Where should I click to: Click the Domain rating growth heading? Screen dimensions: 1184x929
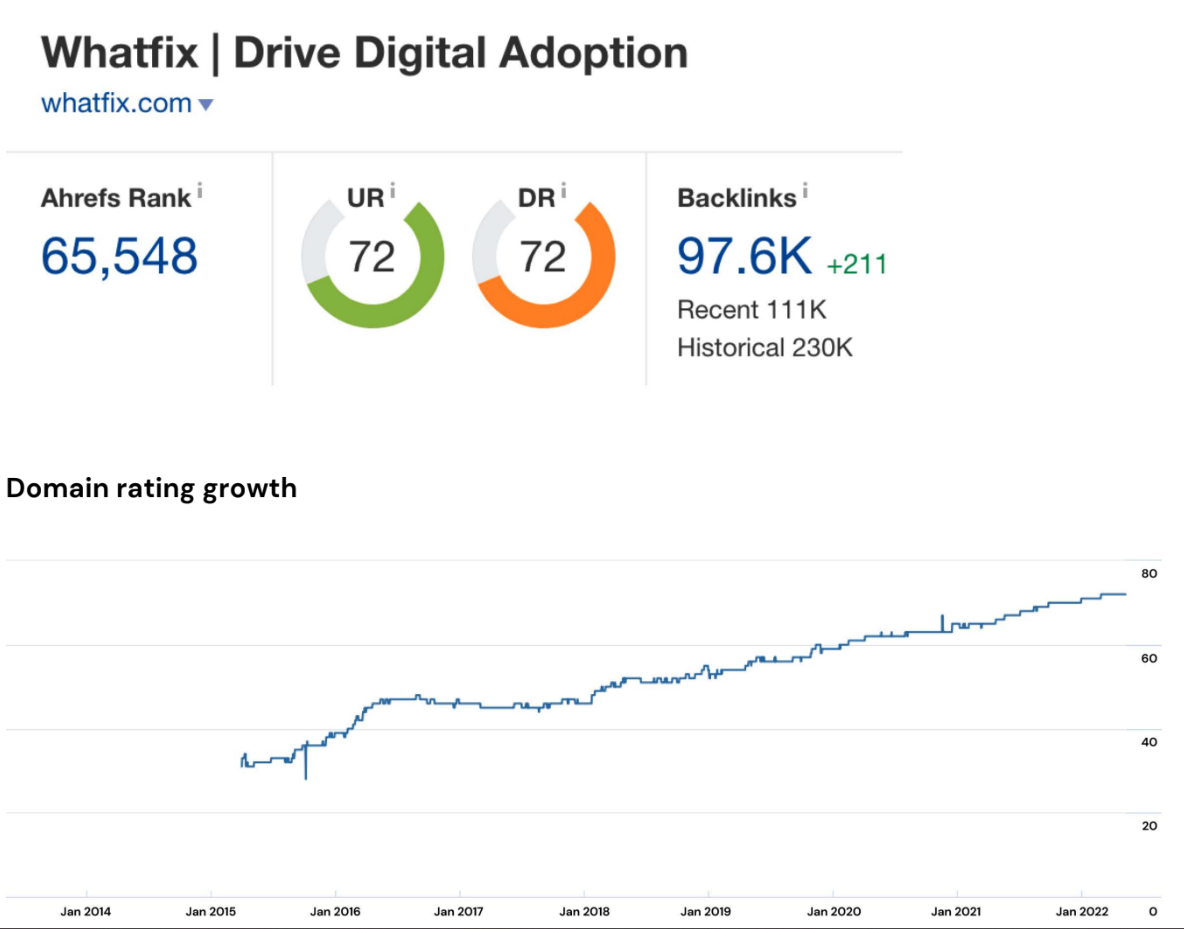point(152,489)
